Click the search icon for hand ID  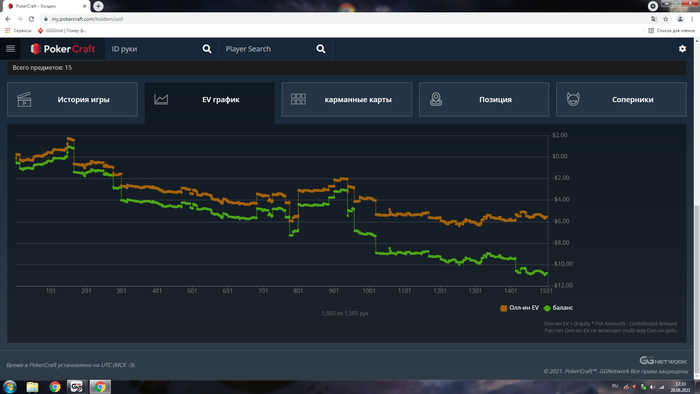pyautogui.click(x=207, y=49)
